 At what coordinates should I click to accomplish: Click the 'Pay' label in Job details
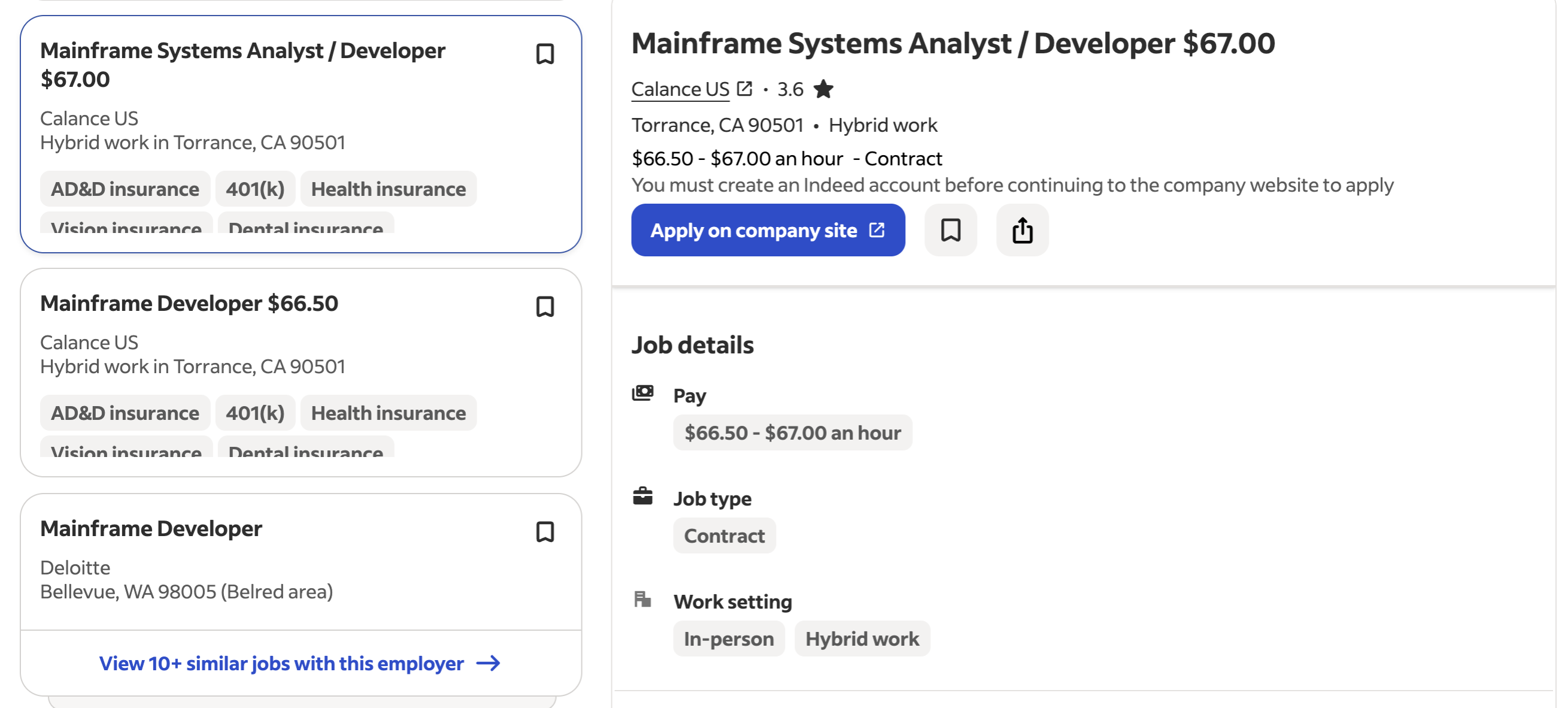click(689, 396)
